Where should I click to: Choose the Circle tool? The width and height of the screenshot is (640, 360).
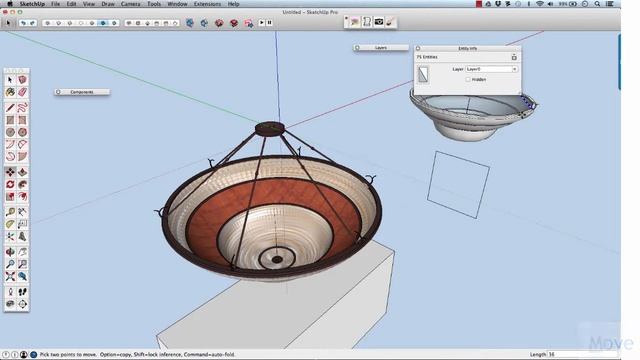click(x=10, y=132)
